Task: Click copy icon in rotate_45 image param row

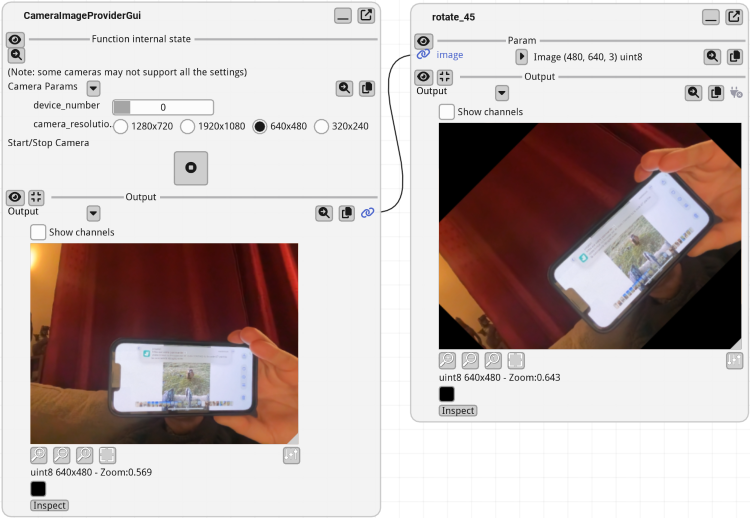Action: point(735,57)
